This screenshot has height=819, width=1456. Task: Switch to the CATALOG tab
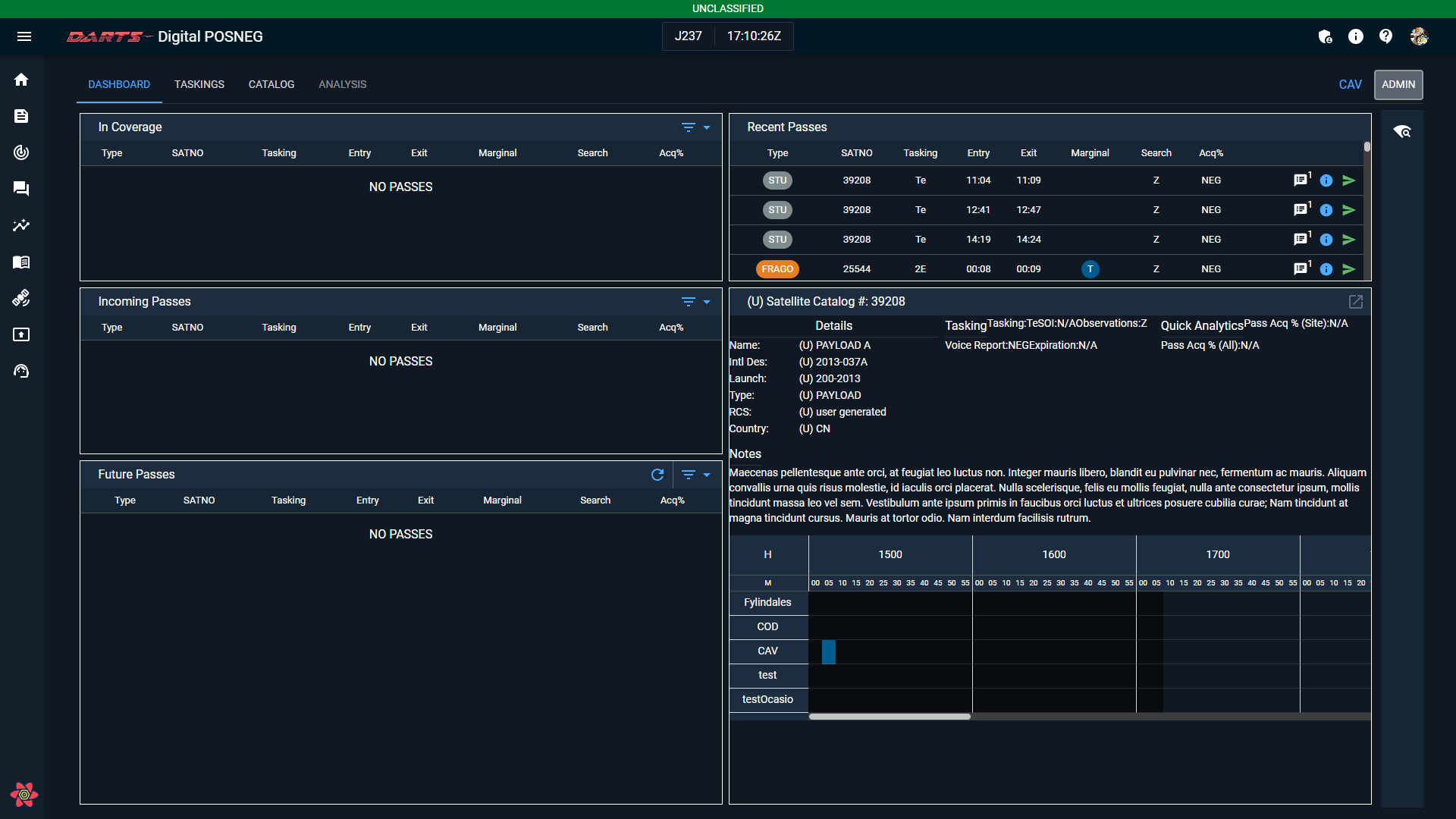click(x=271, y=85)
